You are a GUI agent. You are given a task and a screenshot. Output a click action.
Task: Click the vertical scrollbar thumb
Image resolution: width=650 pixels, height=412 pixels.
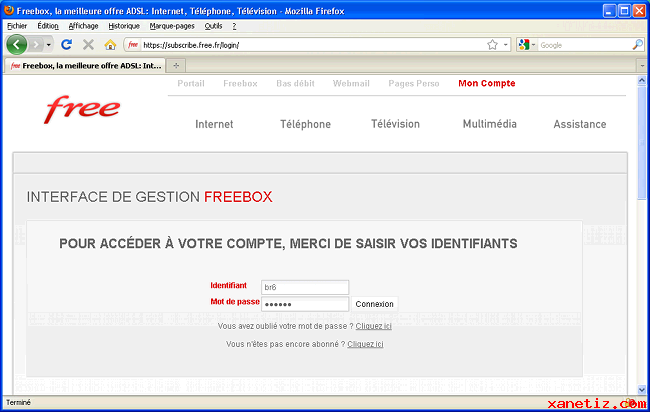(x=642, y=143)
